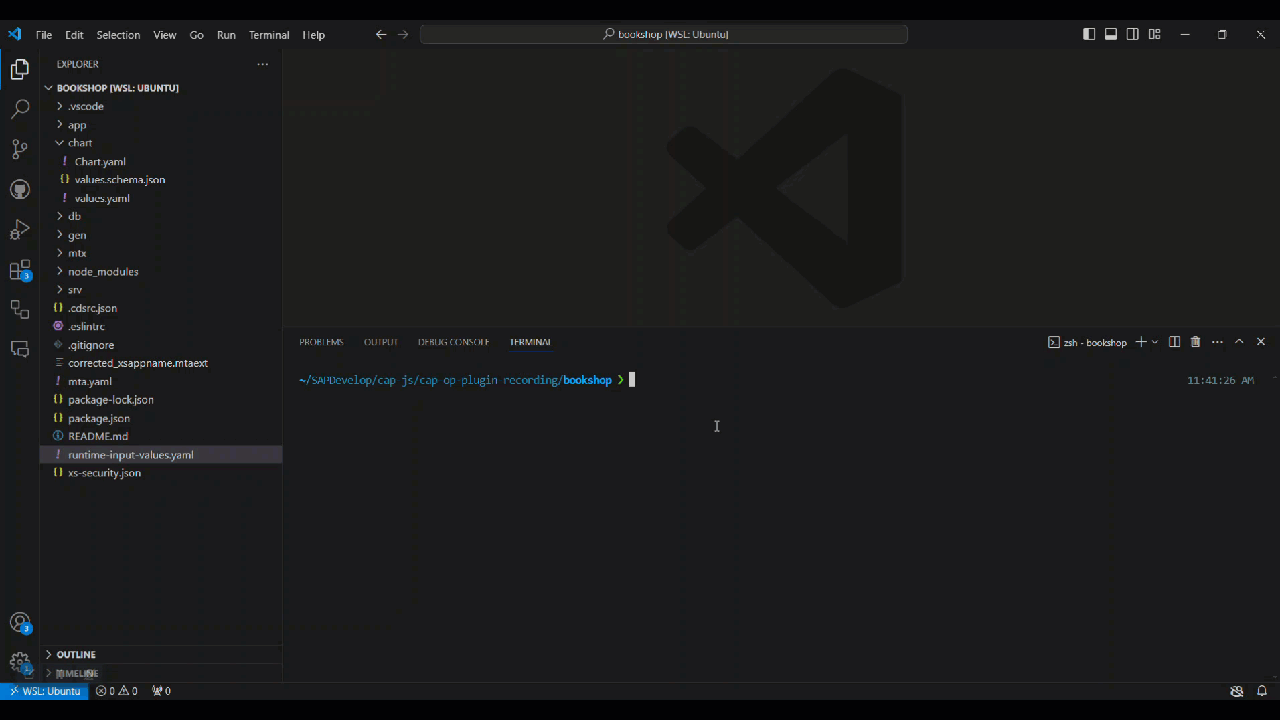1280x720 pixels.
Task: Open the File menu
Action: pyautogui.click(x=44, y=34)
